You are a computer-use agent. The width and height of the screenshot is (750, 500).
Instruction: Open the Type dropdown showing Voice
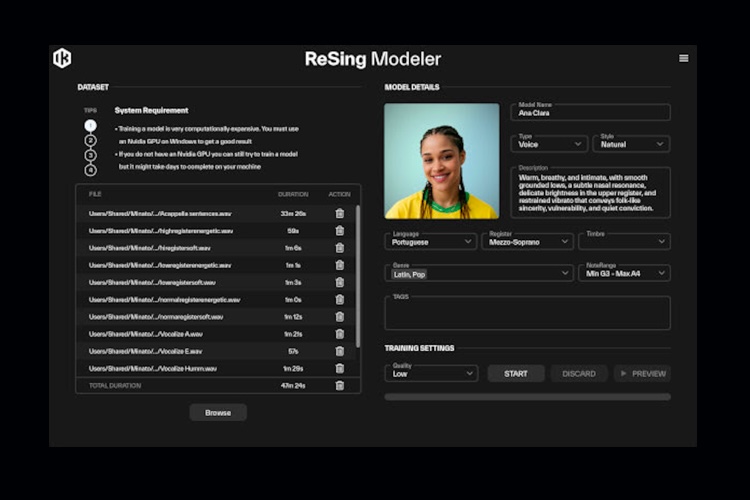coord(549,144)
